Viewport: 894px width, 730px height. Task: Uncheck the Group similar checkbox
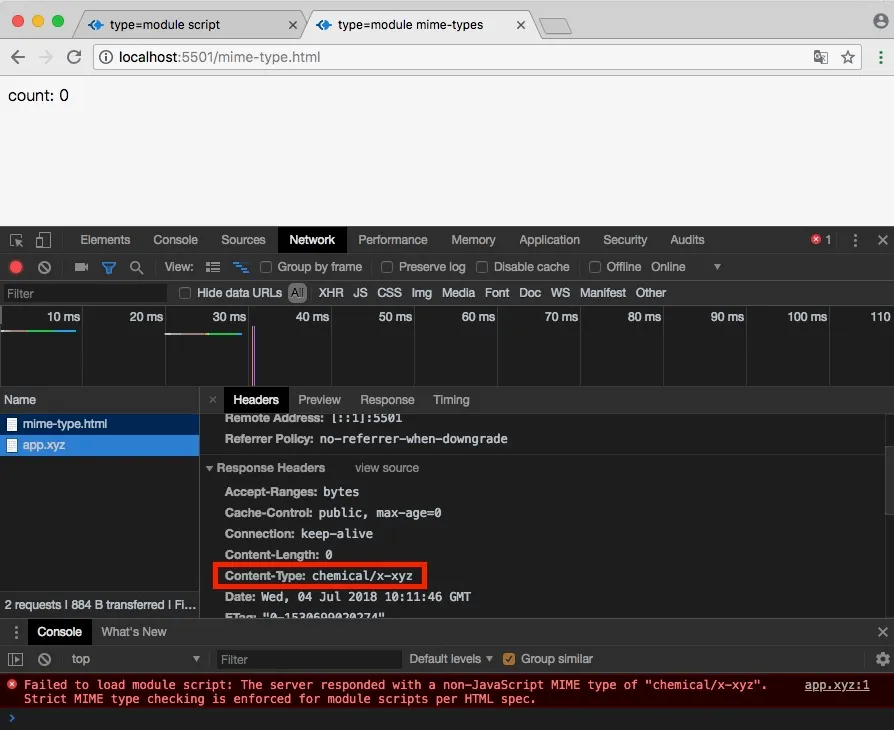pos(509,659)
